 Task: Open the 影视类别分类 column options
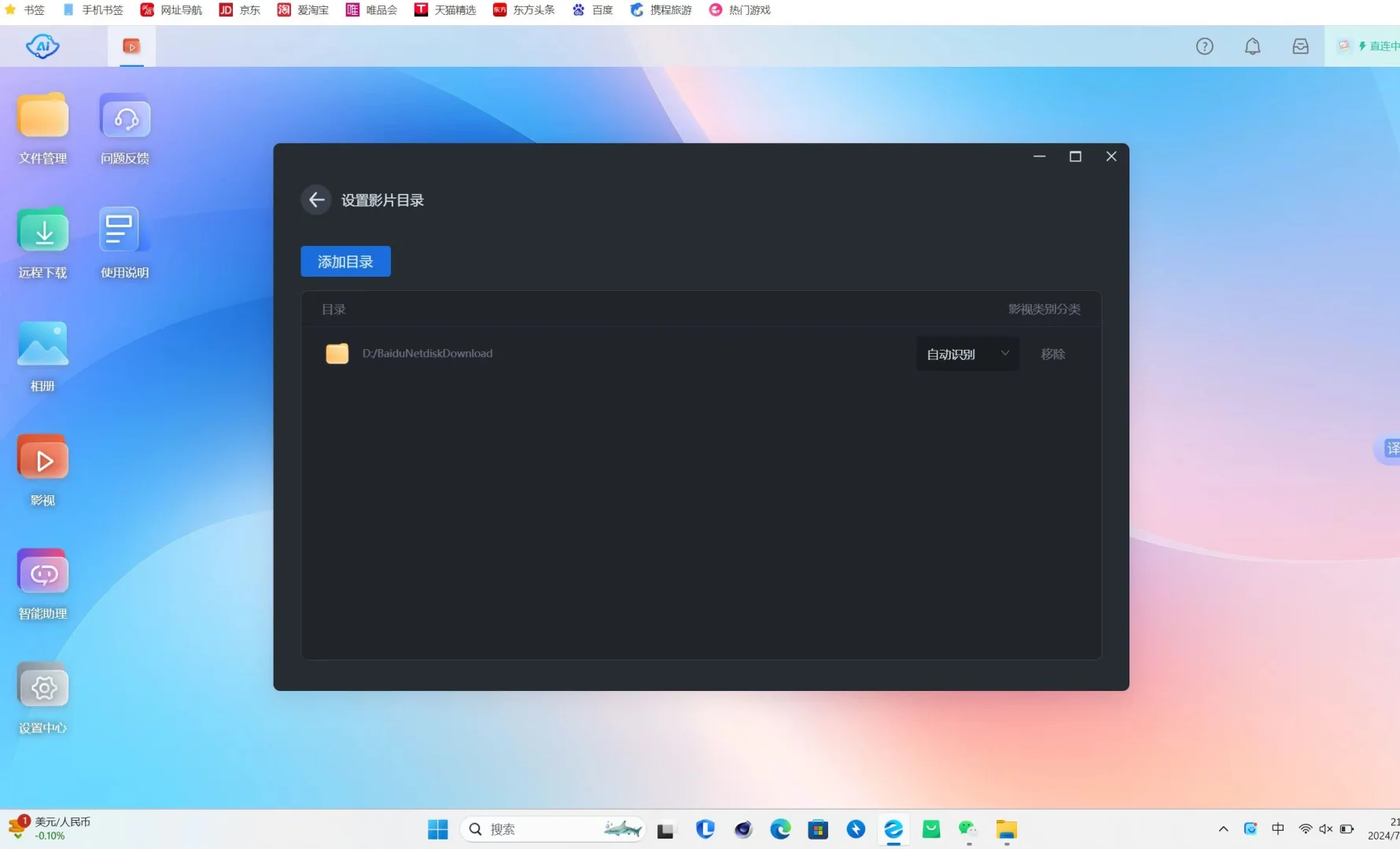point(1044,309)
